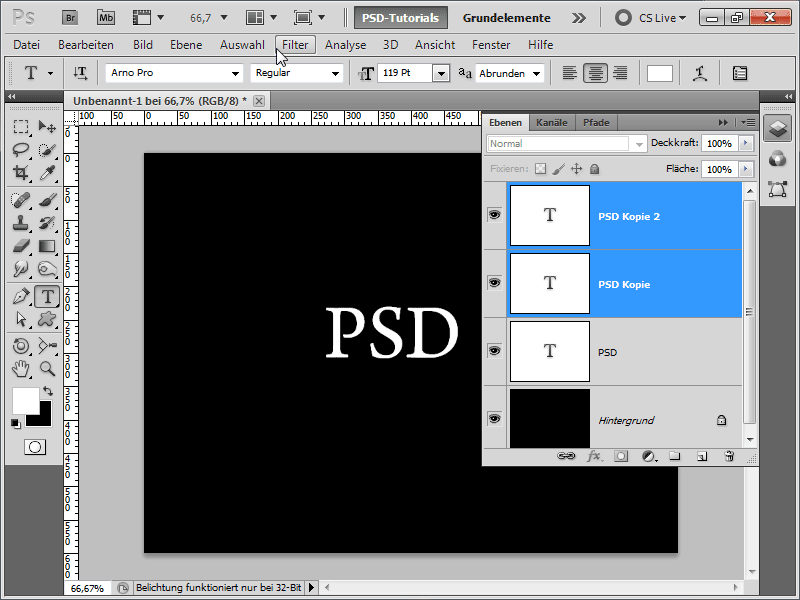Select the History Brush tool
This screenshot has height=600, width=800.
[47, 223]
